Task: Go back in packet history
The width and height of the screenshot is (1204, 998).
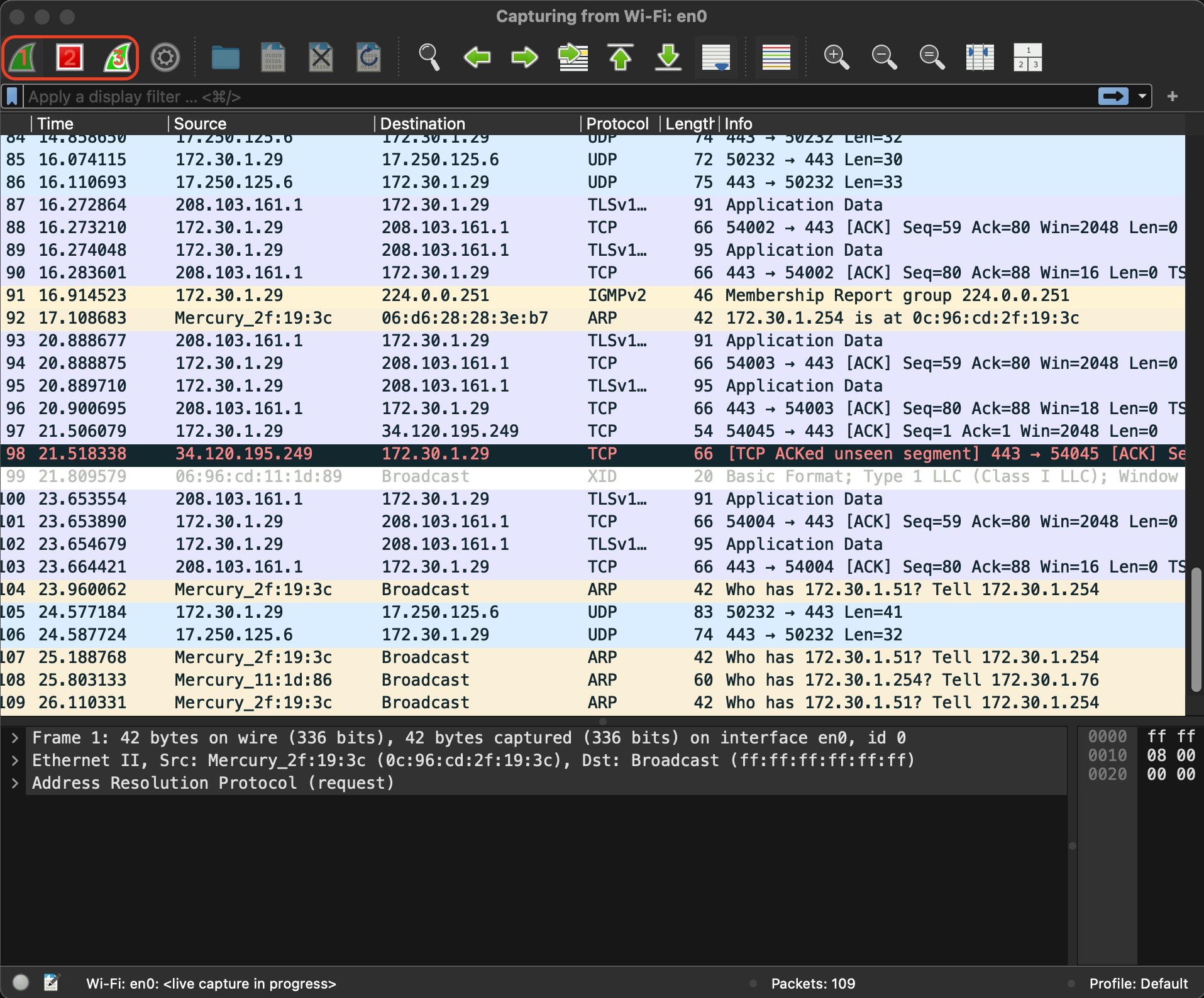Action: (477, 58)
